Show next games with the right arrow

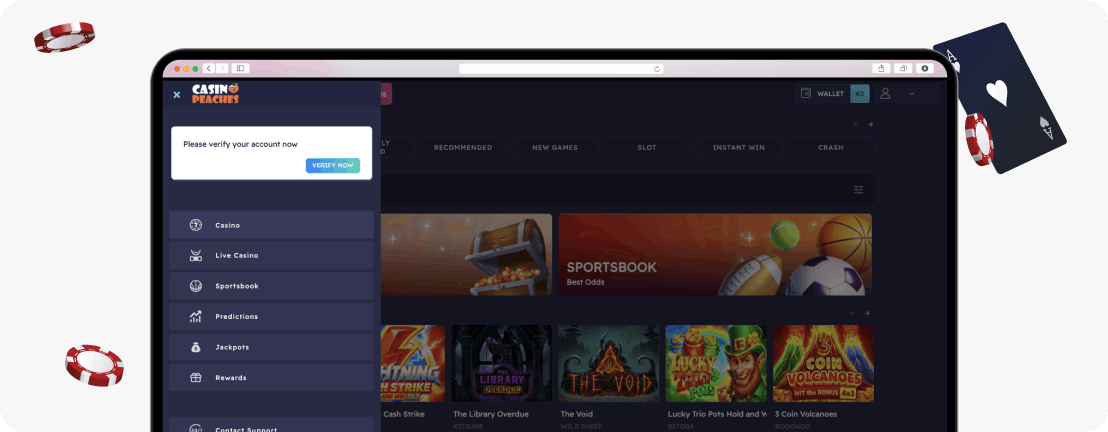pyautogui.click(x=868, y=313)
